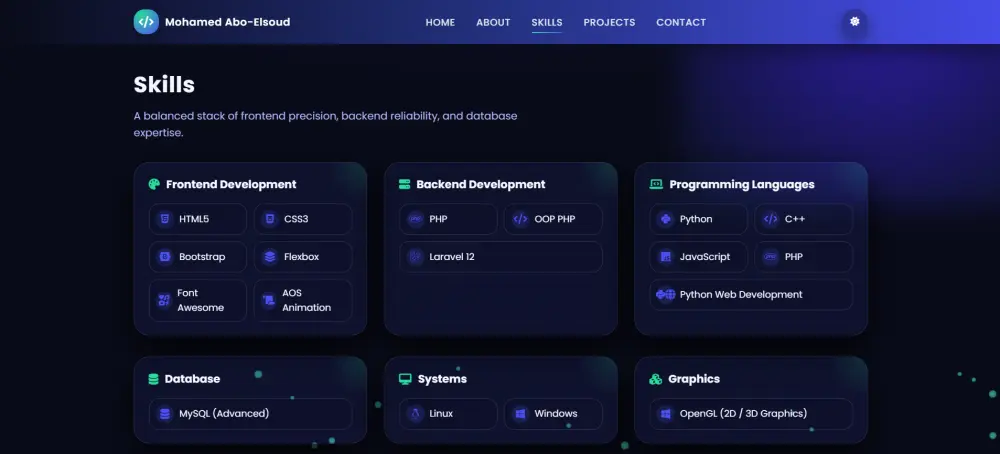The image size is (1000, 454).
Task: Click the code-bracket logo icon beside Mohamed Abo-Elsoud
Action: (146, 22)
